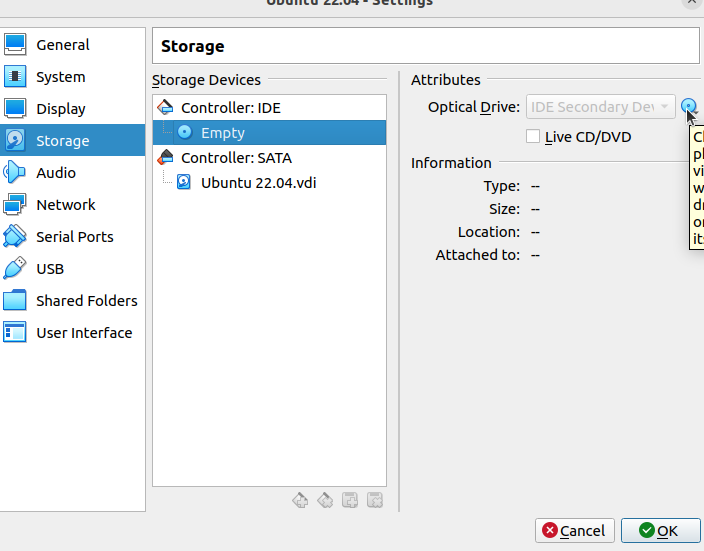The height and width of the screenshot is (551, 704).
Task: Click the optical disc icon beside Empty
Action: click(185, 132)
